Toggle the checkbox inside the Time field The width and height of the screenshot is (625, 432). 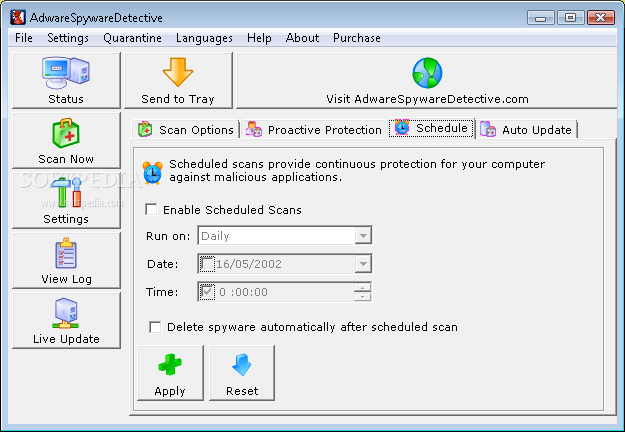click(207, 292)
